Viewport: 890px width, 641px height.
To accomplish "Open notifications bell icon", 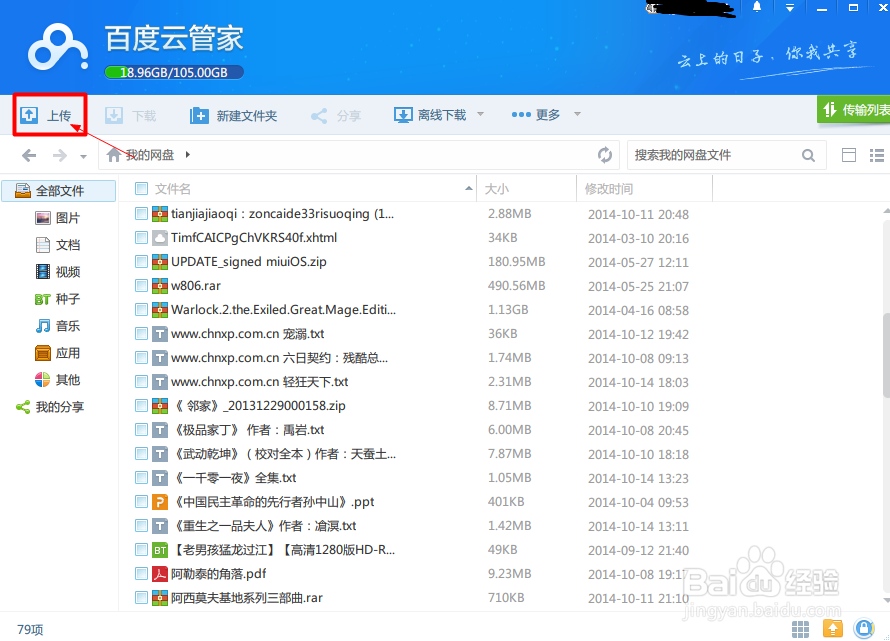I will [757, 7].
